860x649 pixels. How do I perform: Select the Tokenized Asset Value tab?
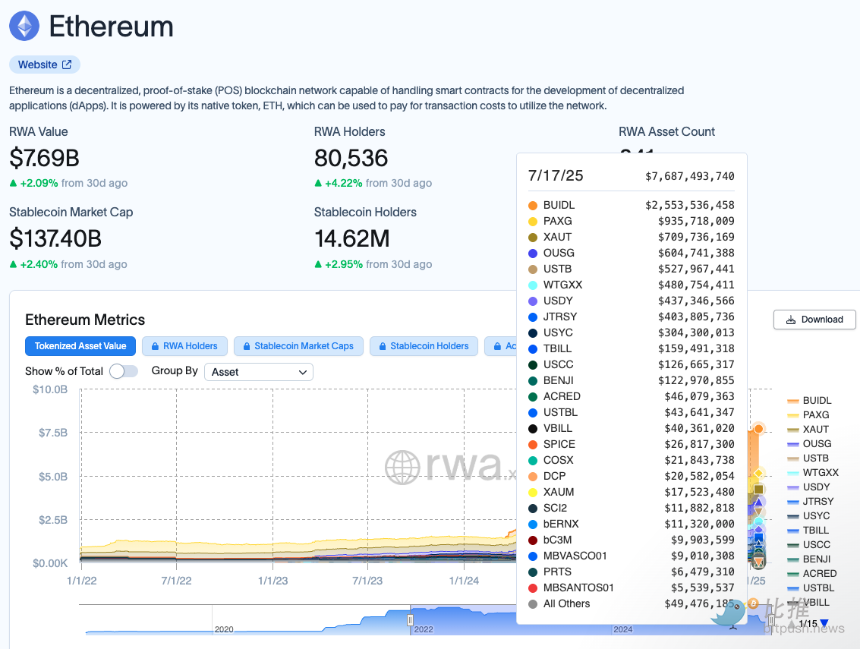(80, 346)
